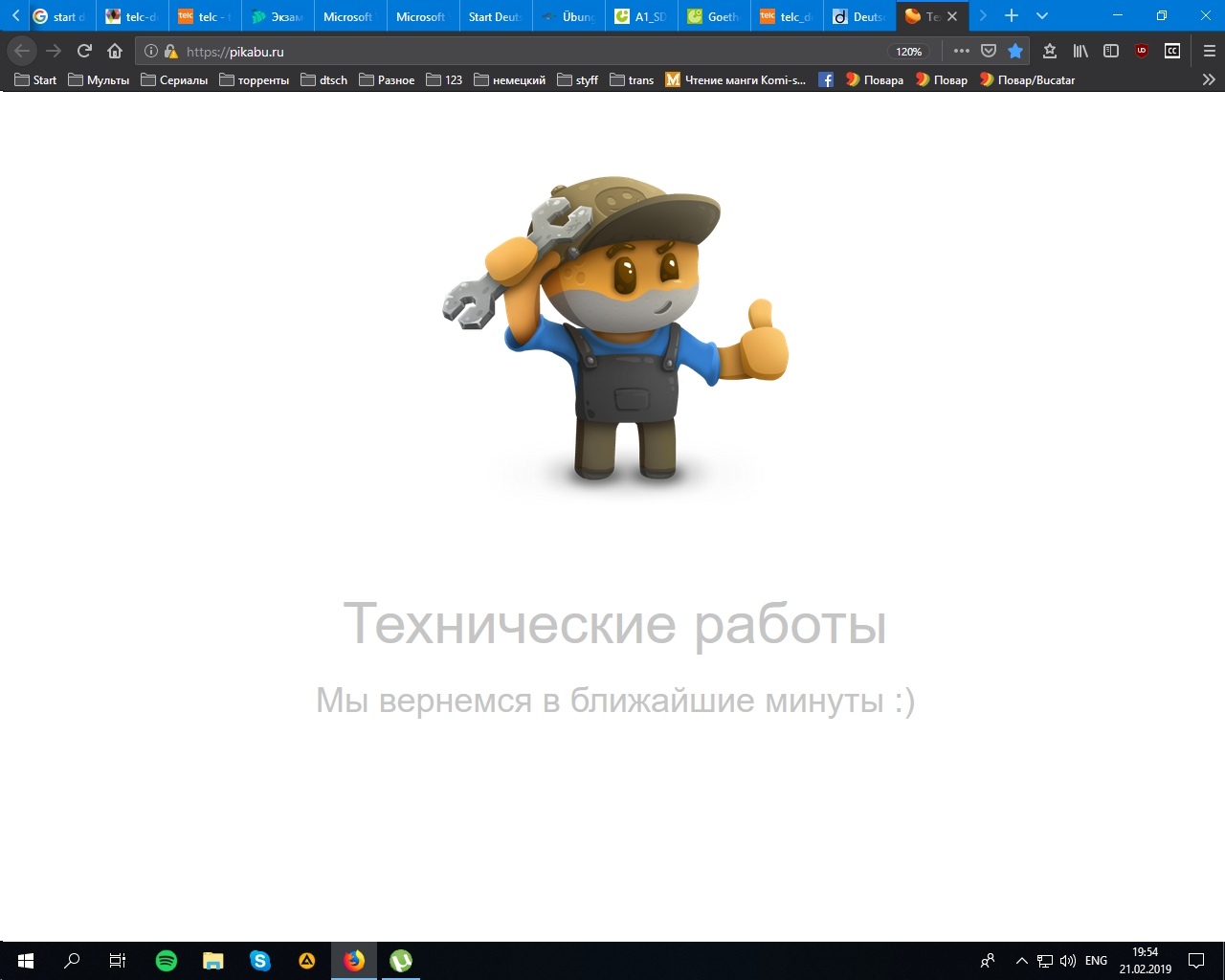The height and width of the screenshot is (980, 1225).
Task: Show hidden system tray icons
Action: click(x=1021, y=961)
